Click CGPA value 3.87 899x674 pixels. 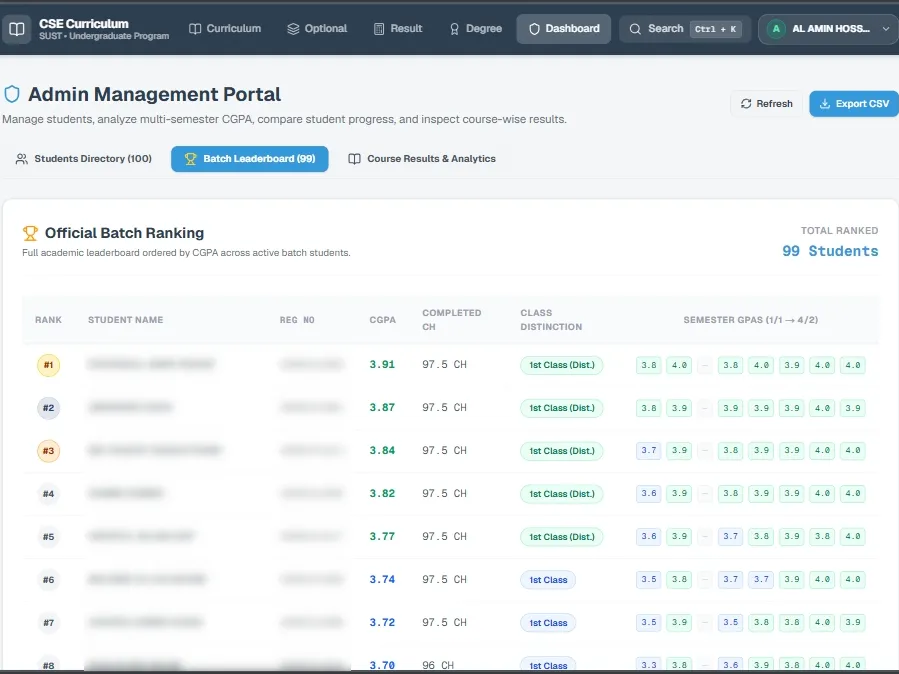pyautogui.click(x=382, y=407)
